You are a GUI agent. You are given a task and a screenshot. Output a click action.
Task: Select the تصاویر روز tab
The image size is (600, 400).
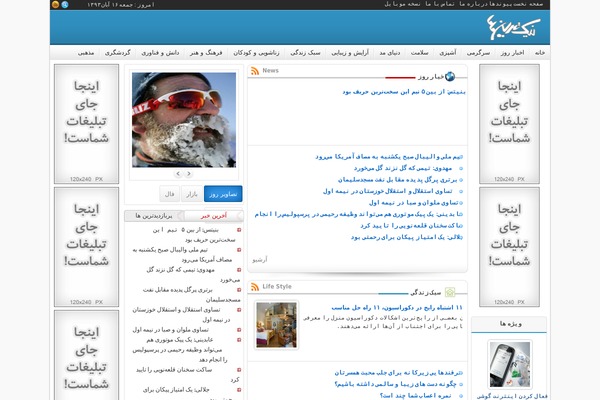click(x=223, y=194)
